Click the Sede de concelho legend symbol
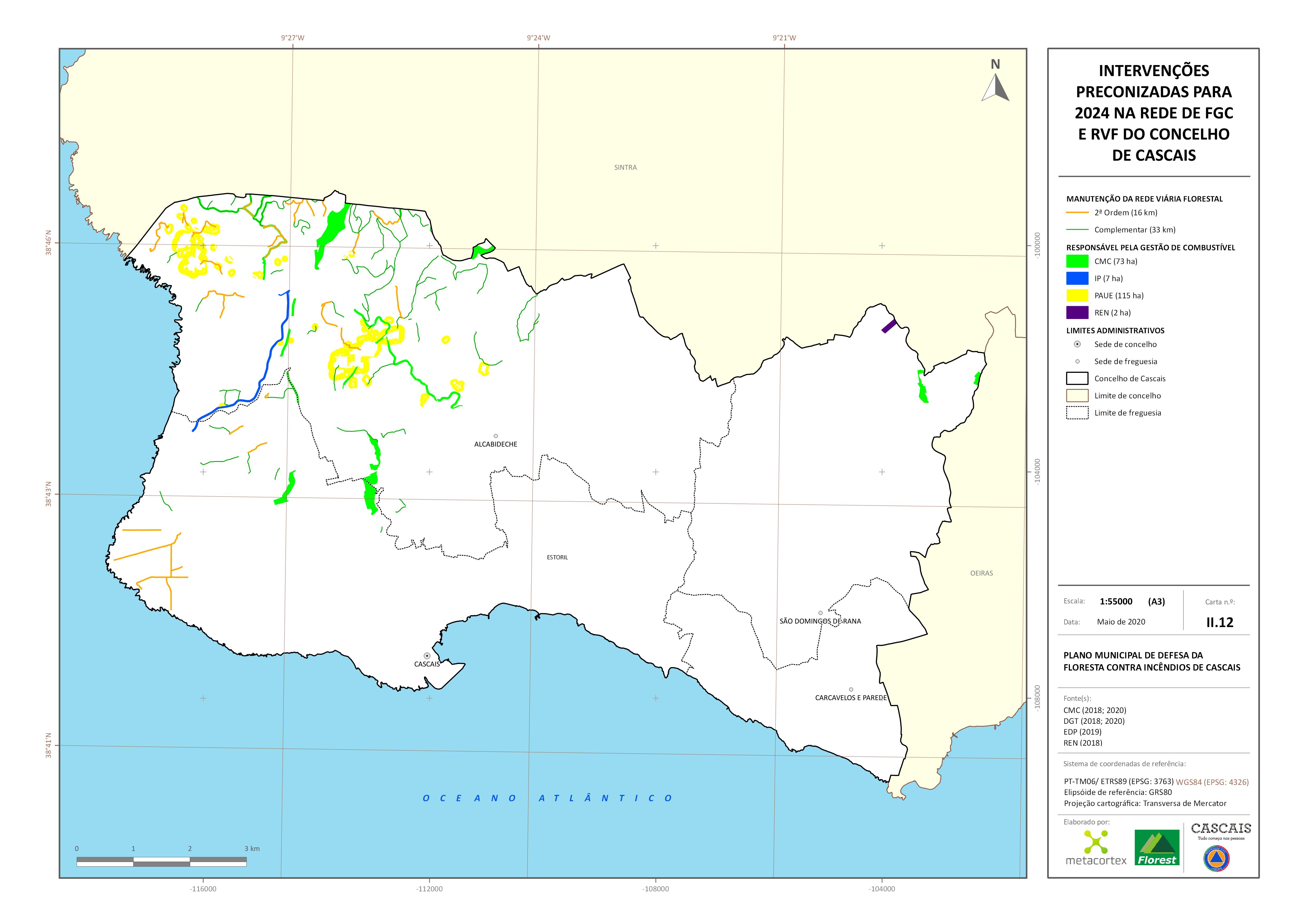Image resolution: width=1307 pixels, height=924 pixels. [x=1077, y=344]
